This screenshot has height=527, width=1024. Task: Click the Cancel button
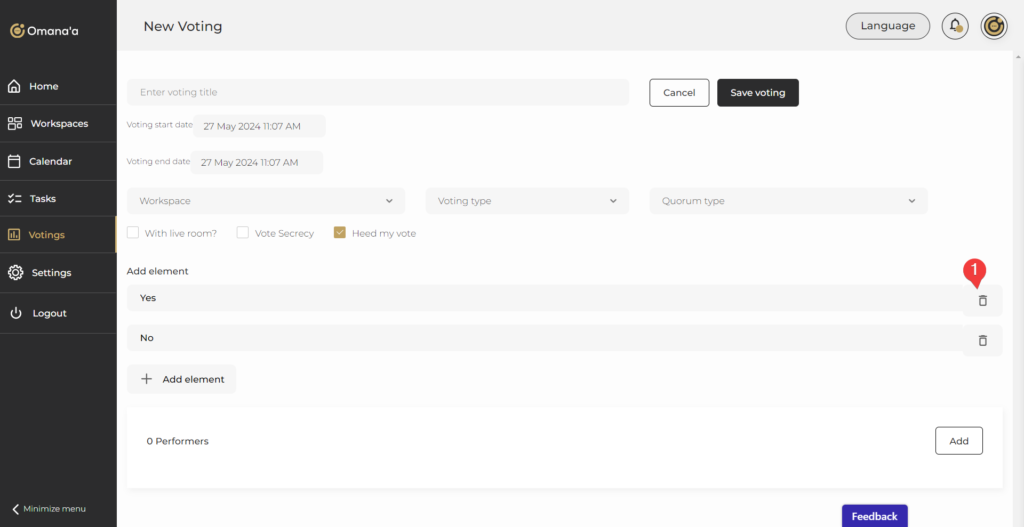(679, 93)
